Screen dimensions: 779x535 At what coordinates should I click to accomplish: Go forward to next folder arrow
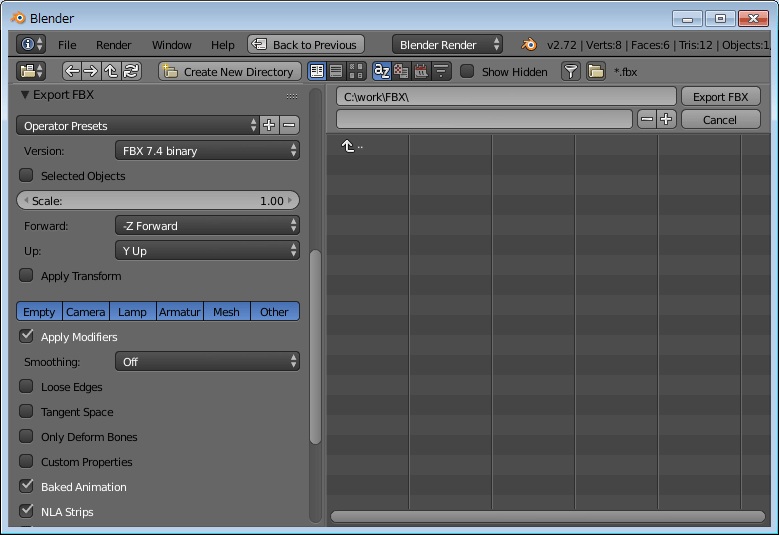point(91,72)
